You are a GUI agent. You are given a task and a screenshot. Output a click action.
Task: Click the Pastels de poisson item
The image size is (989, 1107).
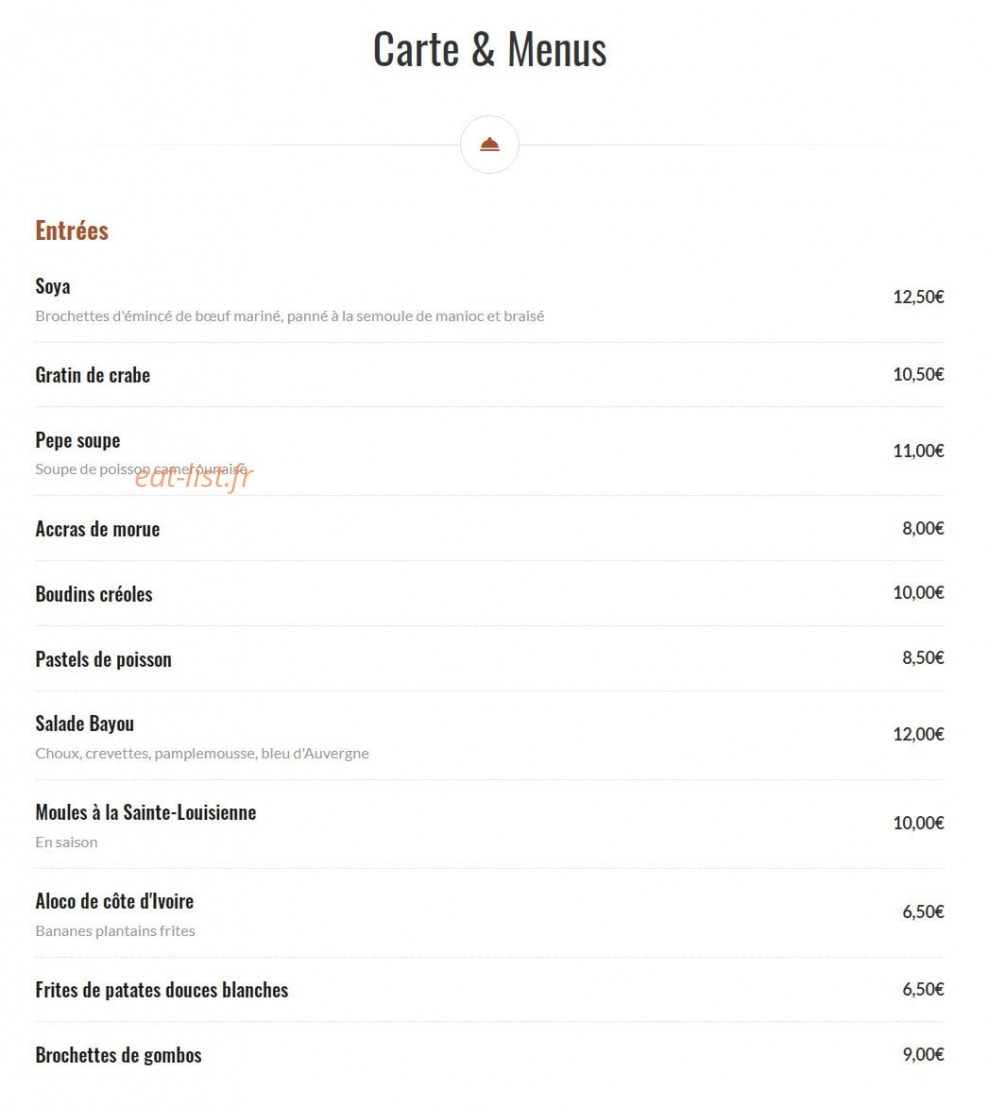pyautogui.click(x=103, y=659)
